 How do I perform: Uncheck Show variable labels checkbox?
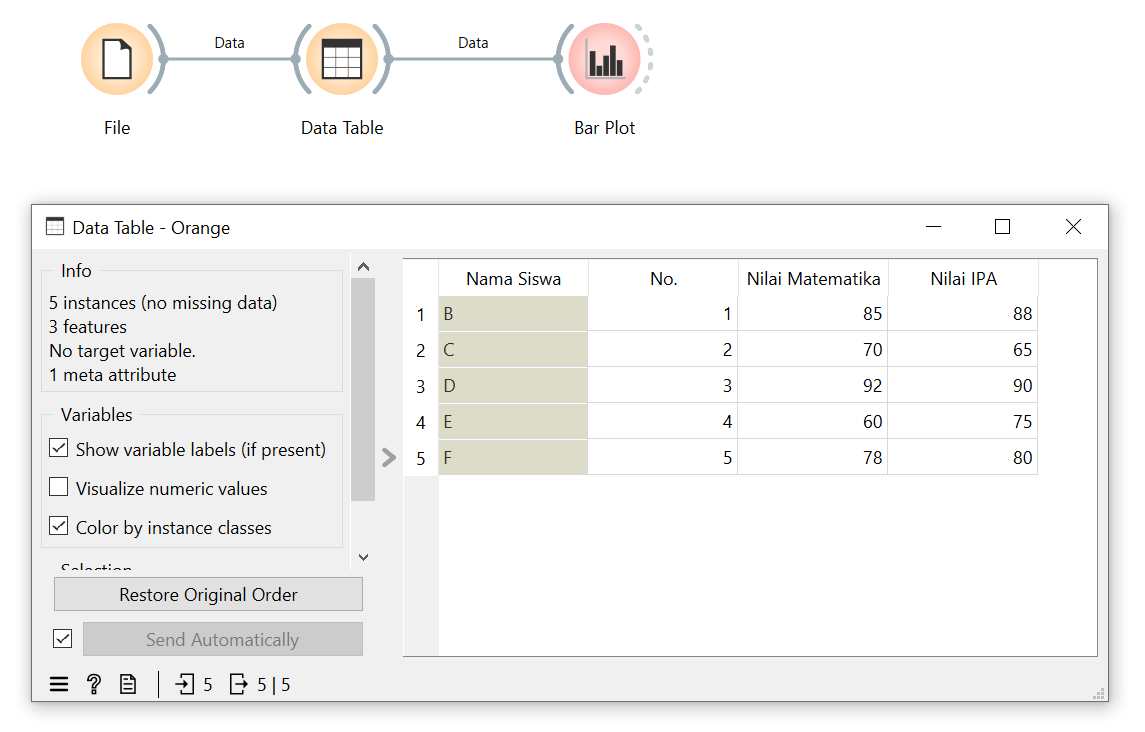(x=59, y=449)
